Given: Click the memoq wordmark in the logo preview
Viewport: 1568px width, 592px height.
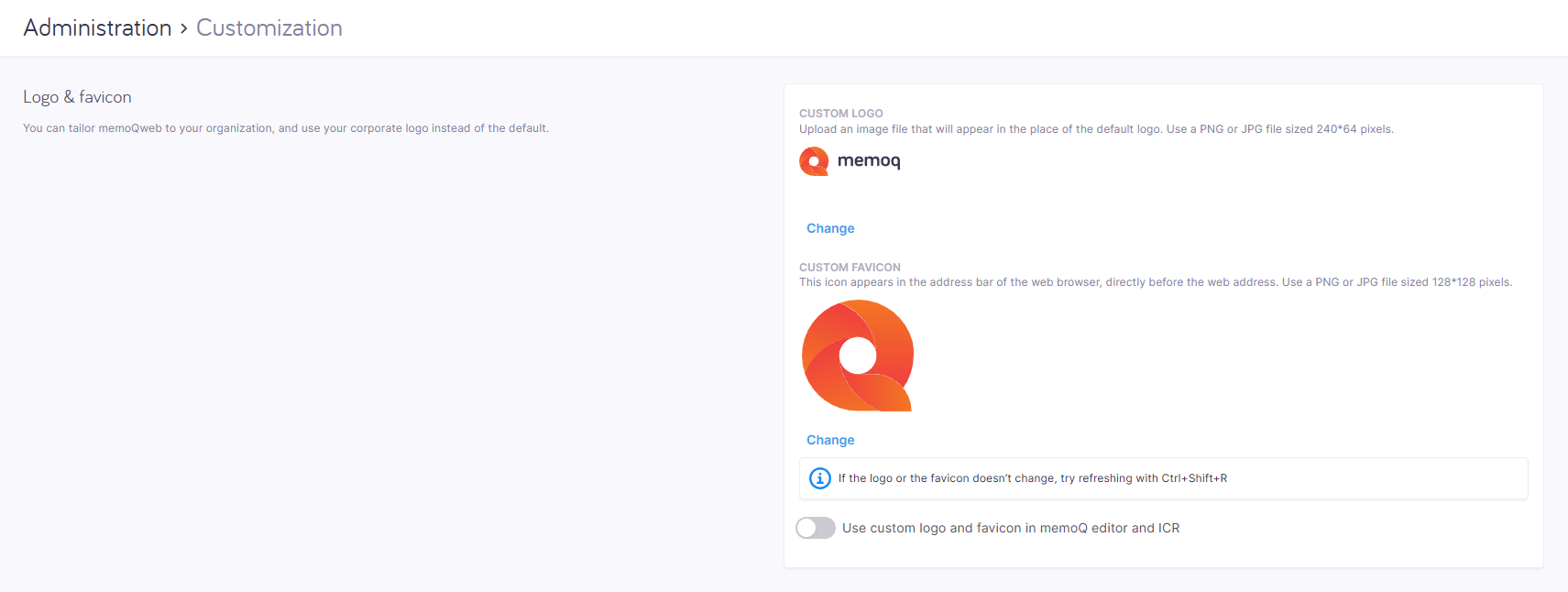Looking at the screenshot, I should tap(869, 160).
